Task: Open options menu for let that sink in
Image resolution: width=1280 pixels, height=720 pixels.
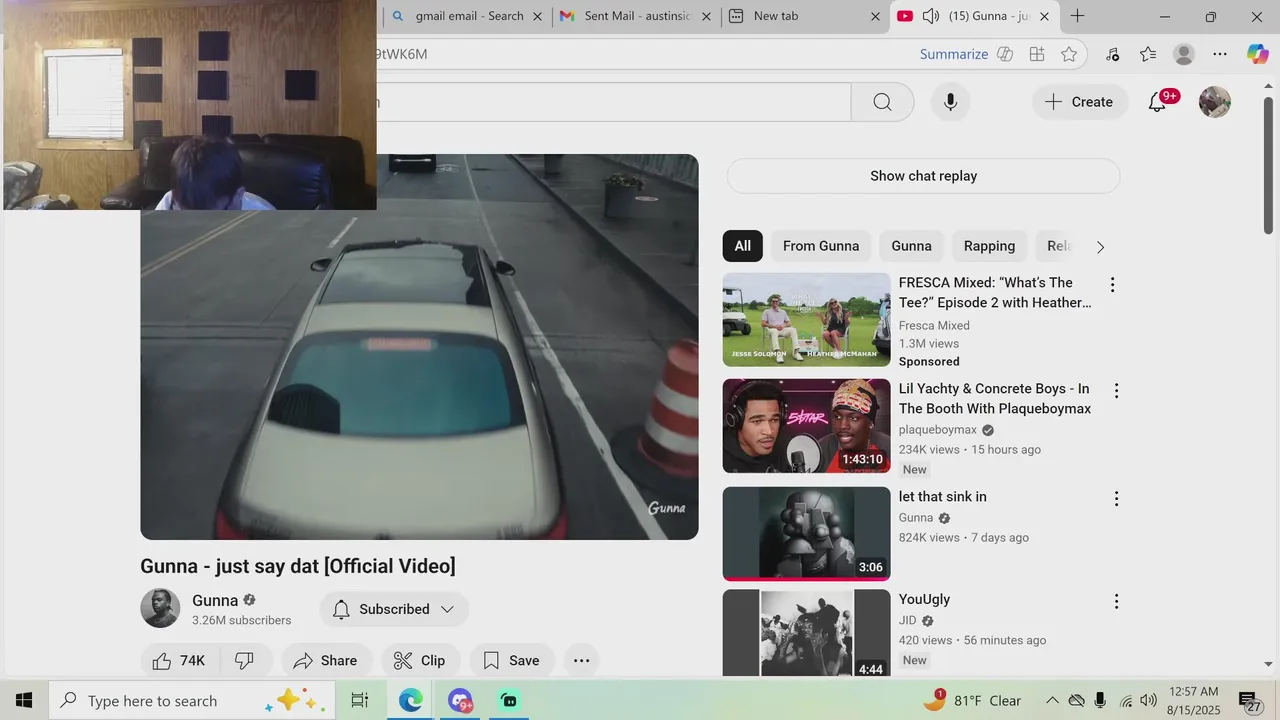Action: pos(1116,499)
